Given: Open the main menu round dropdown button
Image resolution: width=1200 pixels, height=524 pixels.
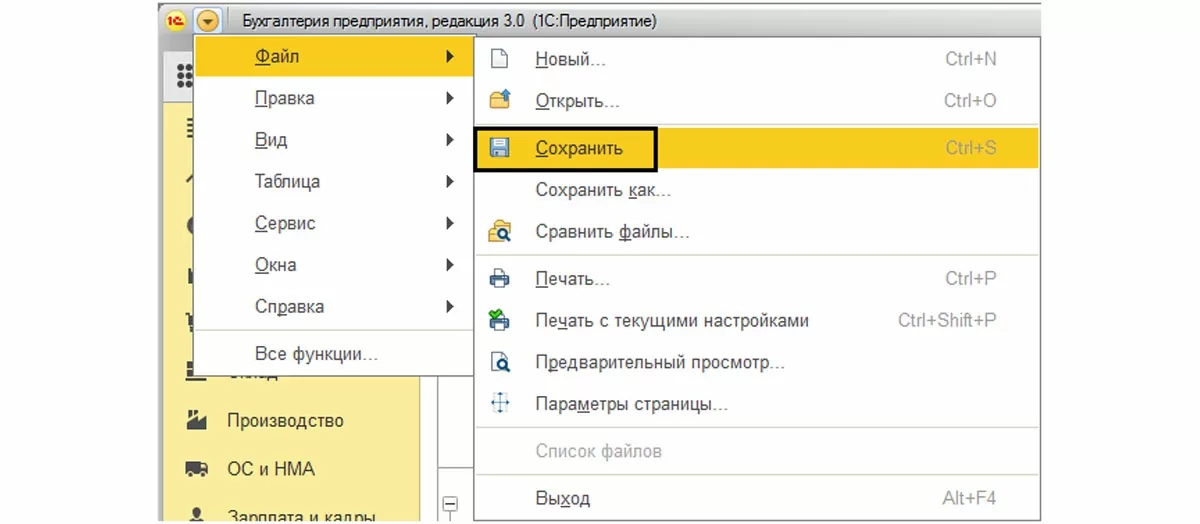Looking at the screenshot, I should coord(207,20).
